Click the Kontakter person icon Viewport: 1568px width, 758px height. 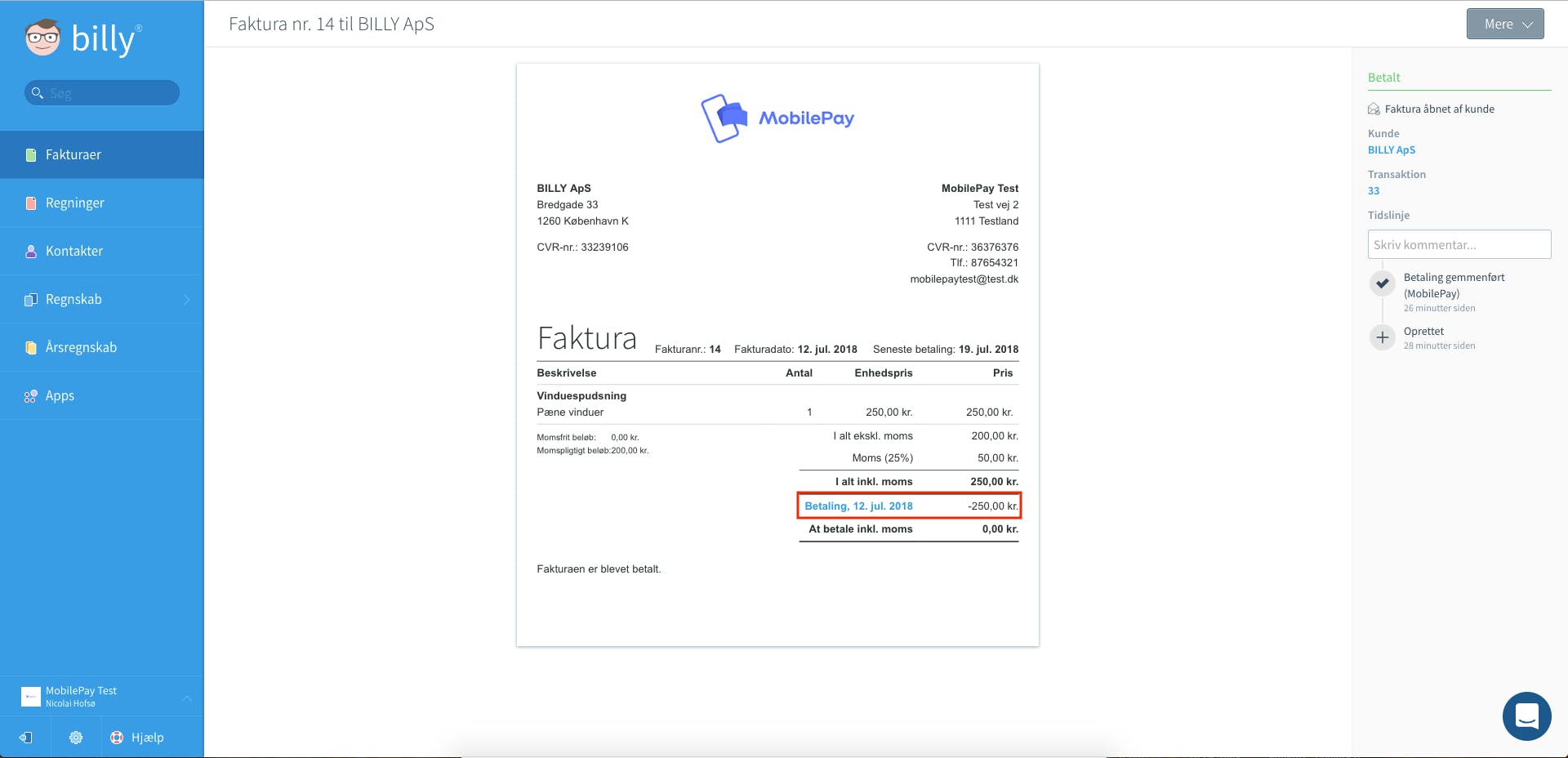tap(31, 252)
